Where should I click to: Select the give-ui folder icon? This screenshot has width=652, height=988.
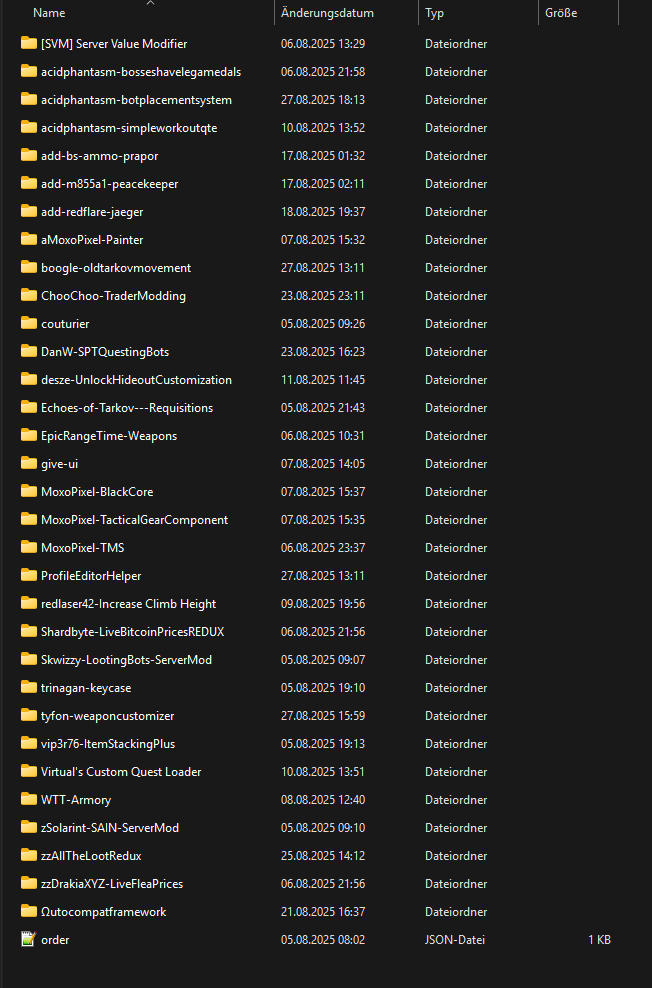click(28, 463)
